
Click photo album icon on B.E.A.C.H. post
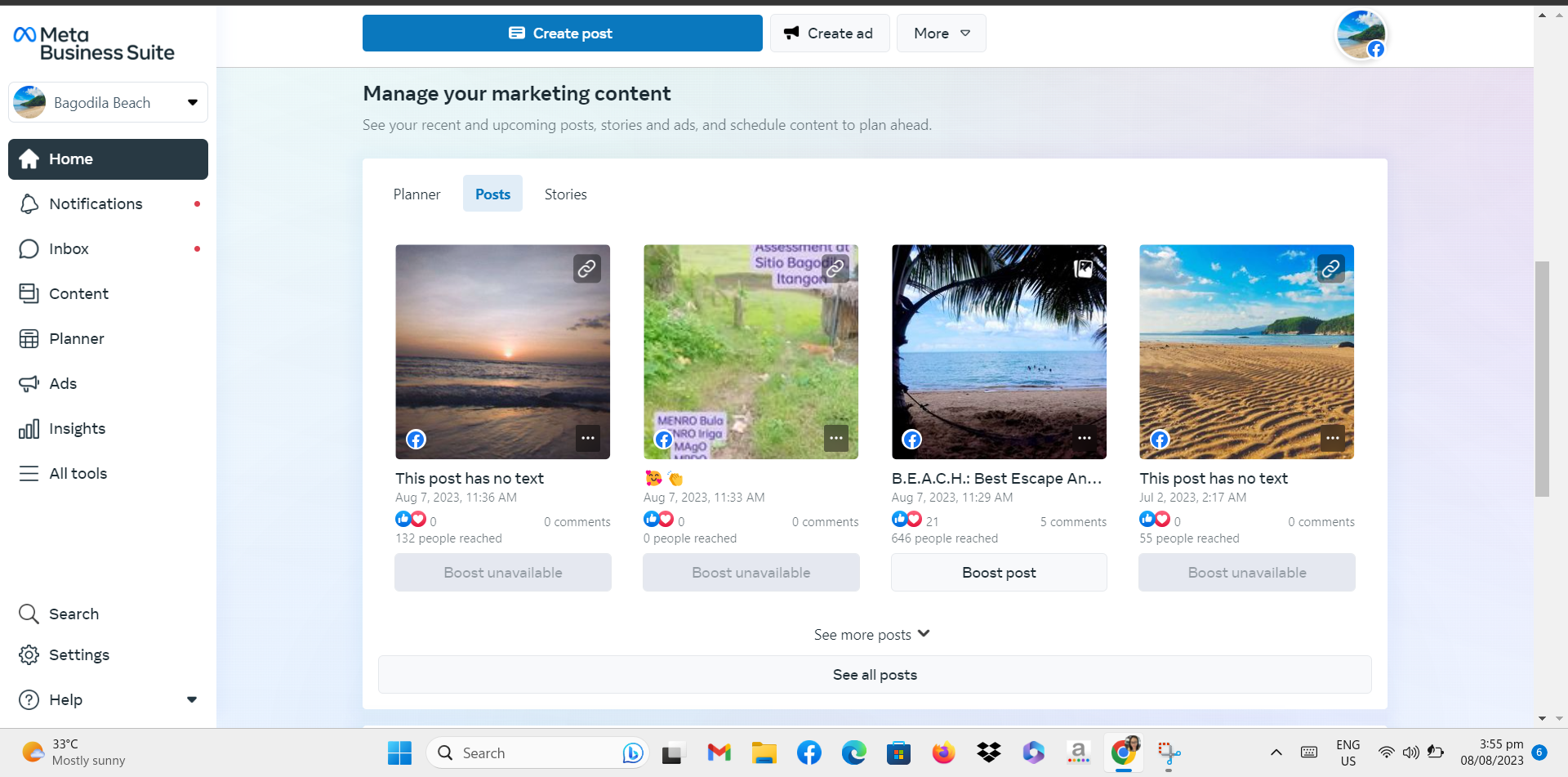point(1084,269)
